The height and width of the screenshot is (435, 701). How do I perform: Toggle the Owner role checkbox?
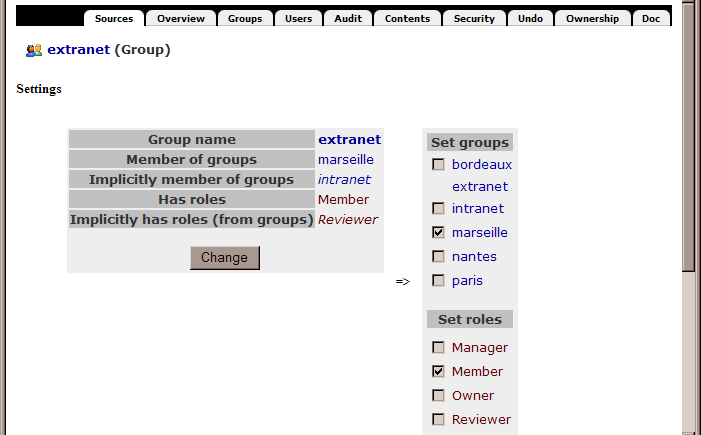[x=438, y=395]
